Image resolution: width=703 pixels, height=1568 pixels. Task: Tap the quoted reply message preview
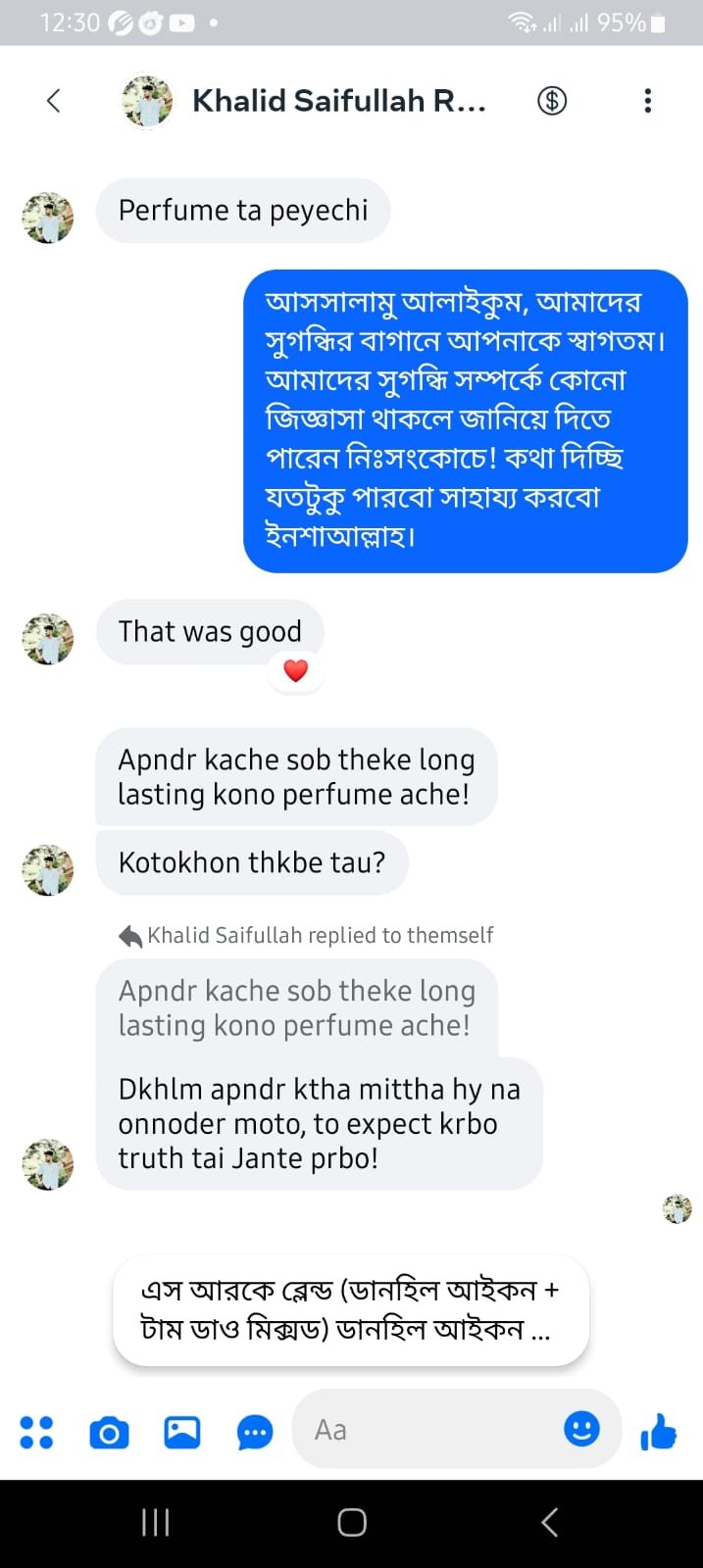(x=296, y=1008)
